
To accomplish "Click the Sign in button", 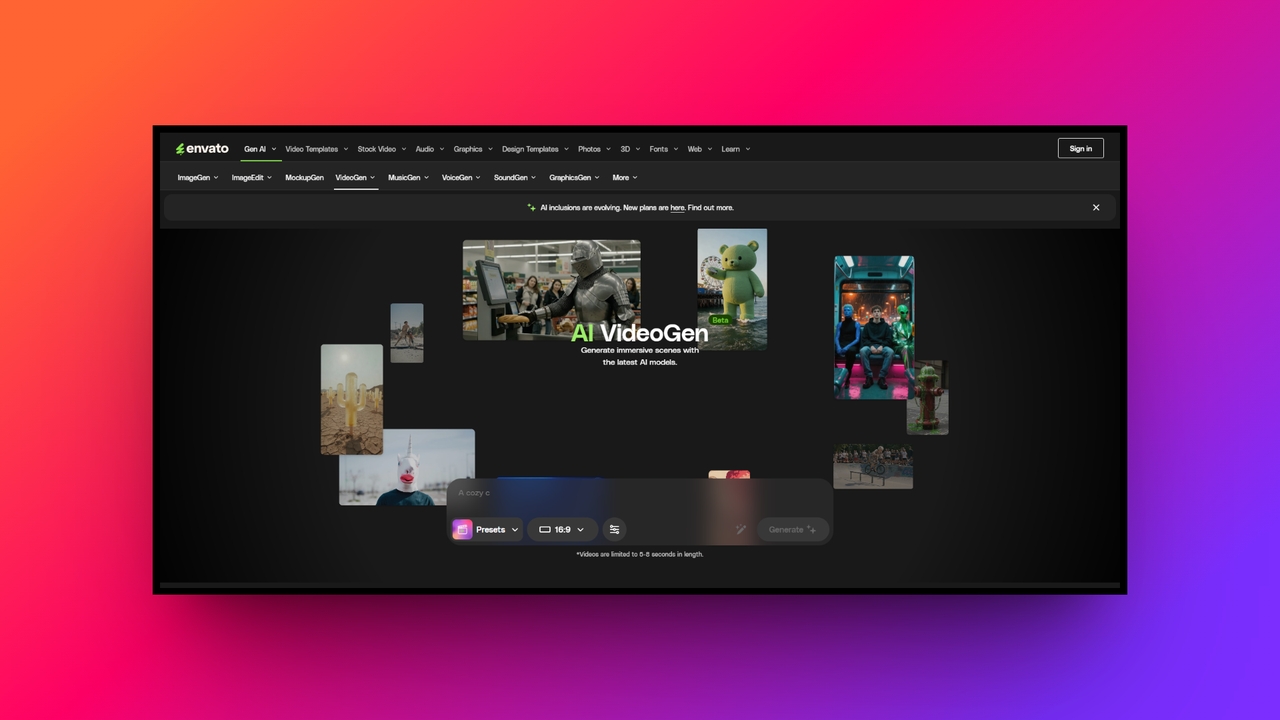I will click(x=1081, y=148).
